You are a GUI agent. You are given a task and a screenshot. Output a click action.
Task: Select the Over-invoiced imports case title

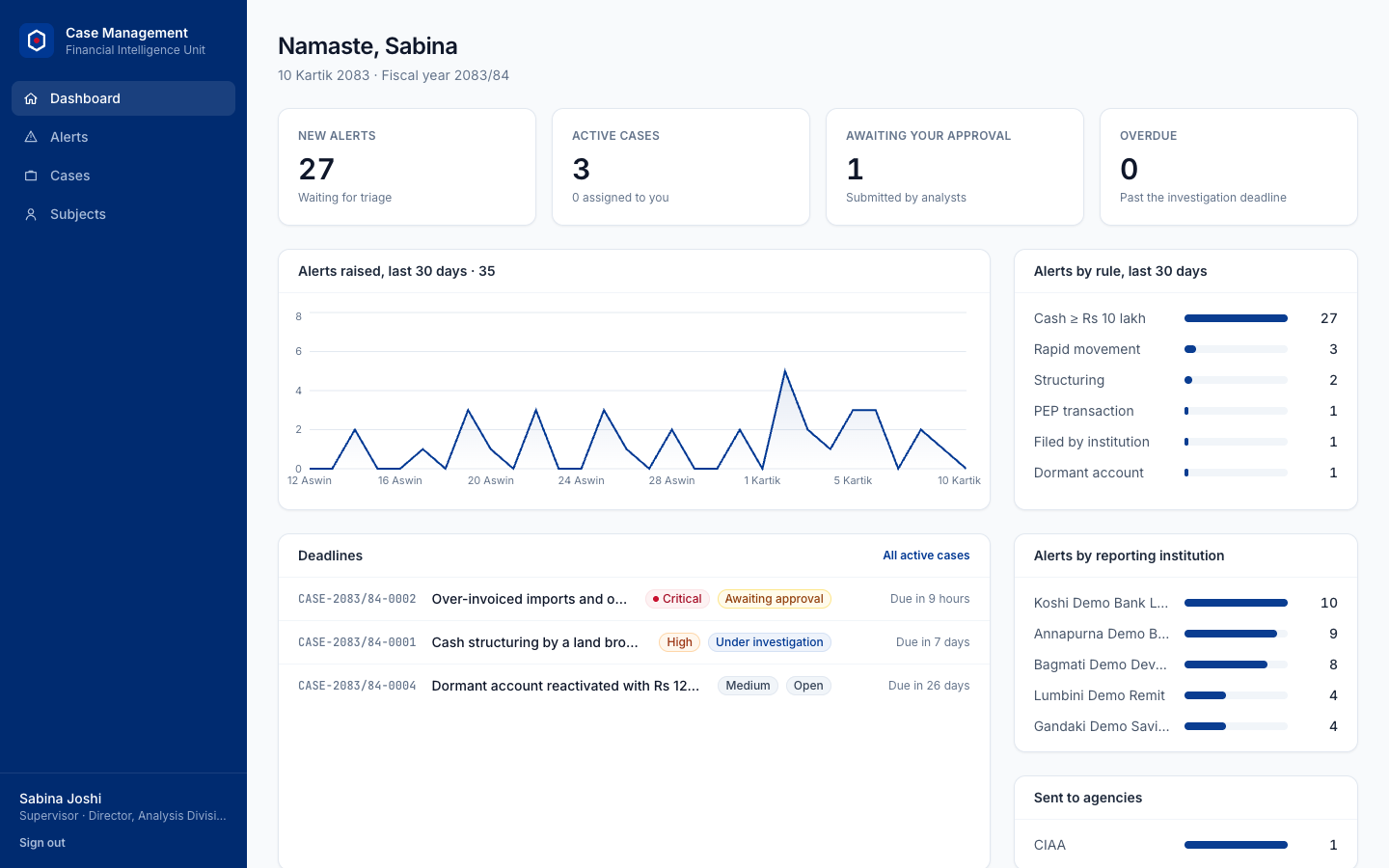(530, 599)
